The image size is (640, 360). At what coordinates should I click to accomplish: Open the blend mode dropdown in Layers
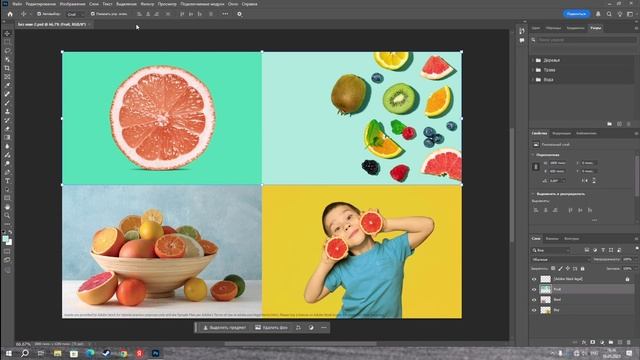coord(561,260)
